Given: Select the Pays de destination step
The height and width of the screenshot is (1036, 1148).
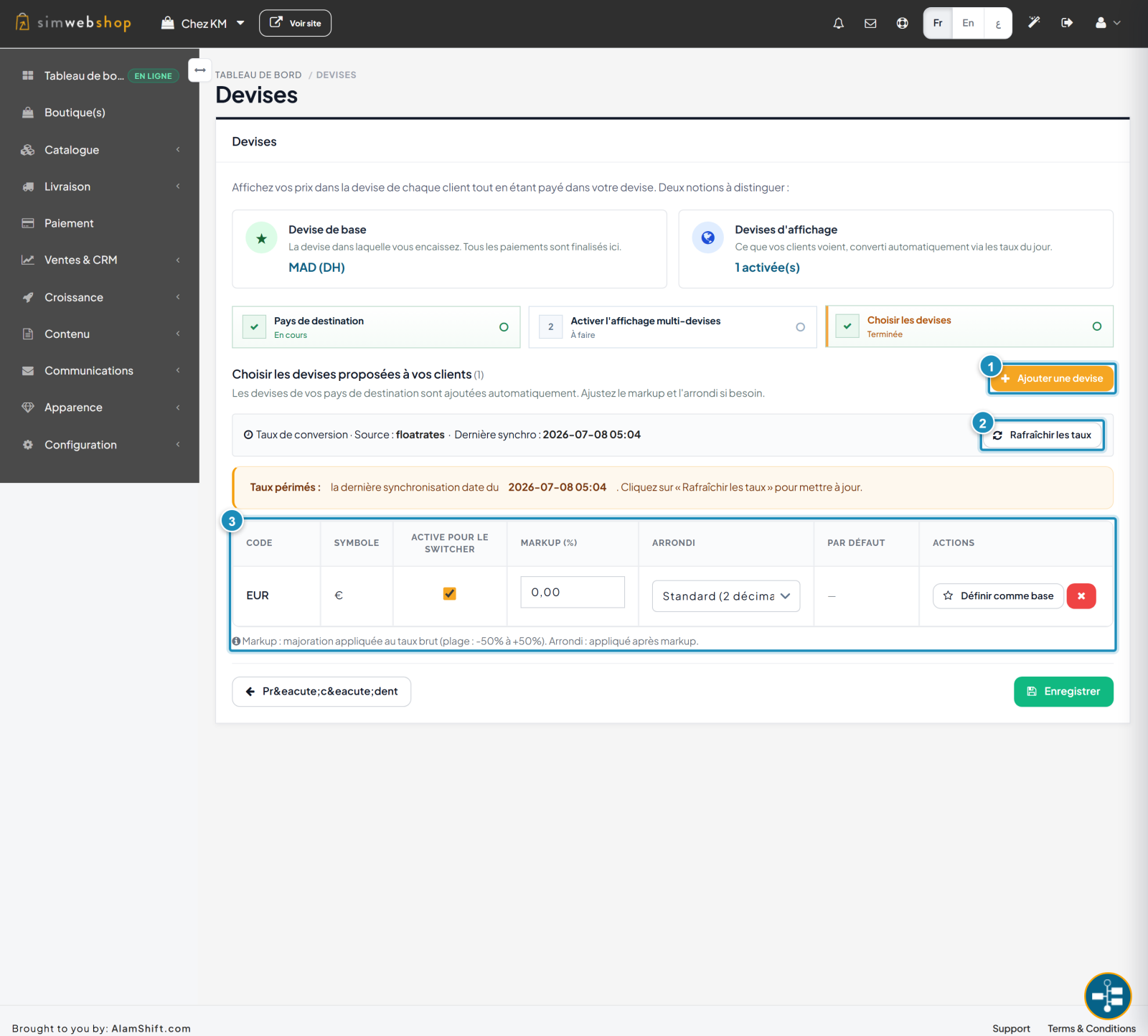Looking at the screenshot, I should (376, 327).
